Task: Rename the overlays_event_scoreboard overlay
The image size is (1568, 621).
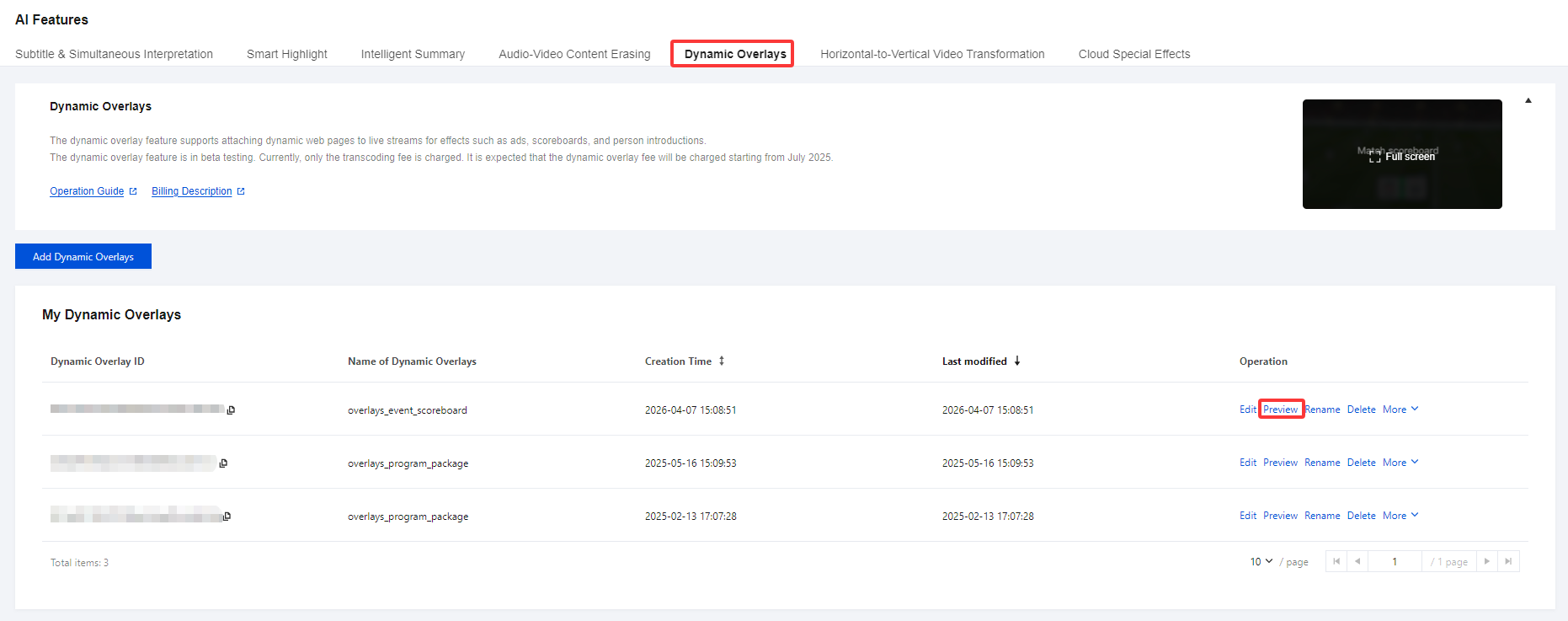Action: (1322, 410)
